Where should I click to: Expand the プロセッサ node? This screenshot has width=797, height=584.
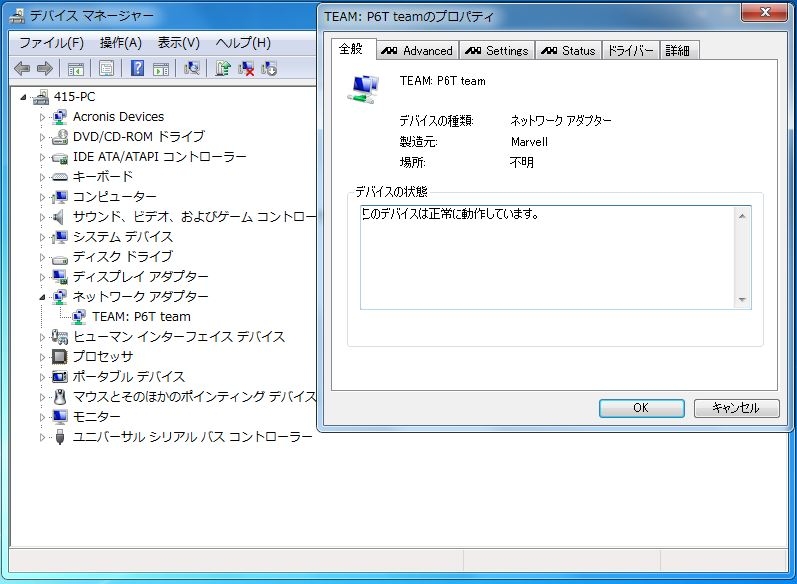tap(42, 357)
